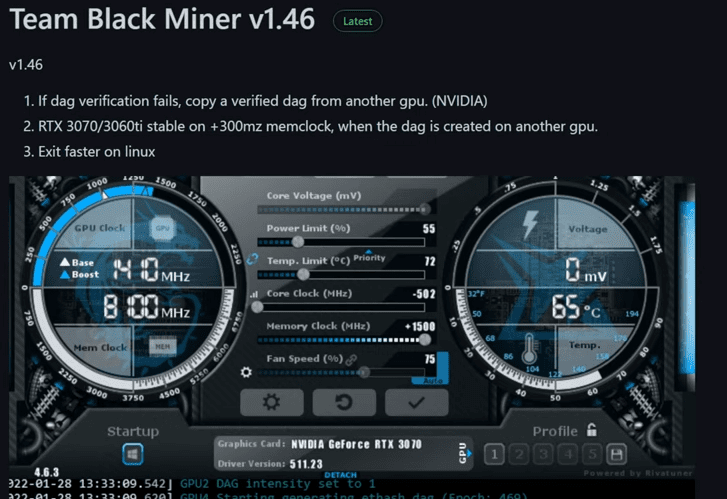The width and height of the screenshot is (727, 499).
Task: Click the MEM chip icon in clock gauge
Action: point(162,346)
